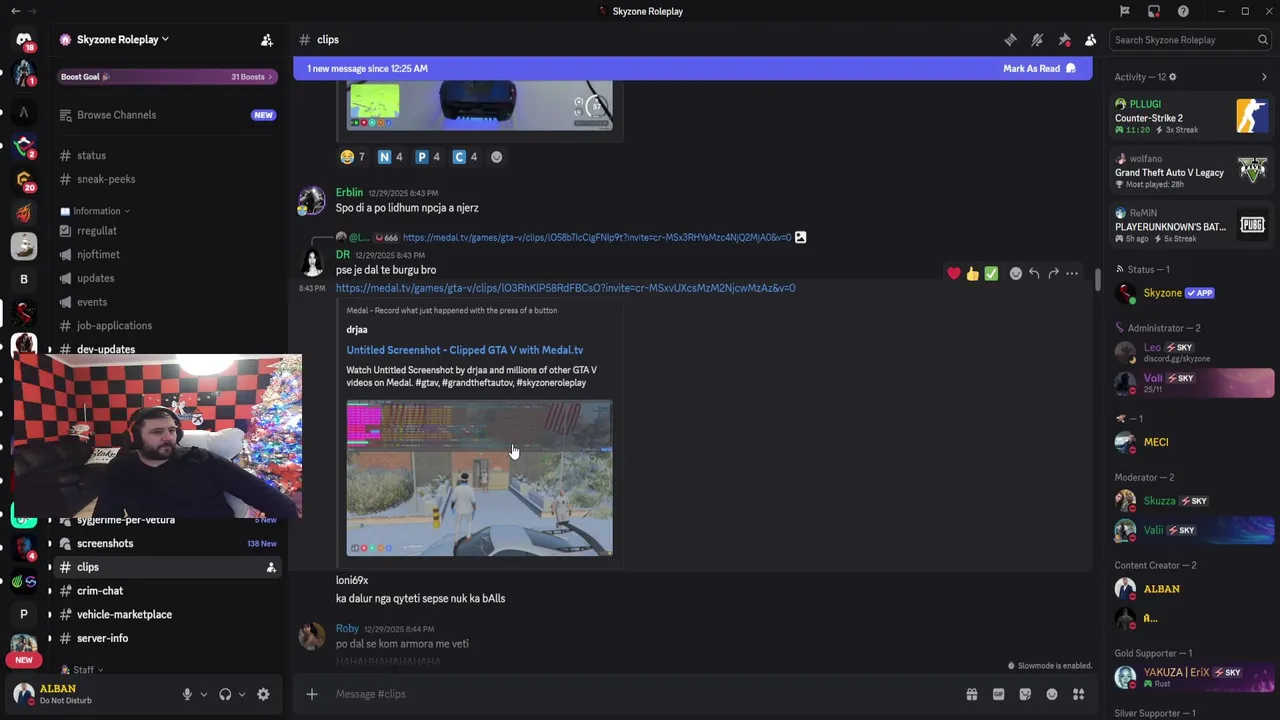1280x720 pixels.
Task: Go back with the title bar arrow
Action: tap(16, 11)
